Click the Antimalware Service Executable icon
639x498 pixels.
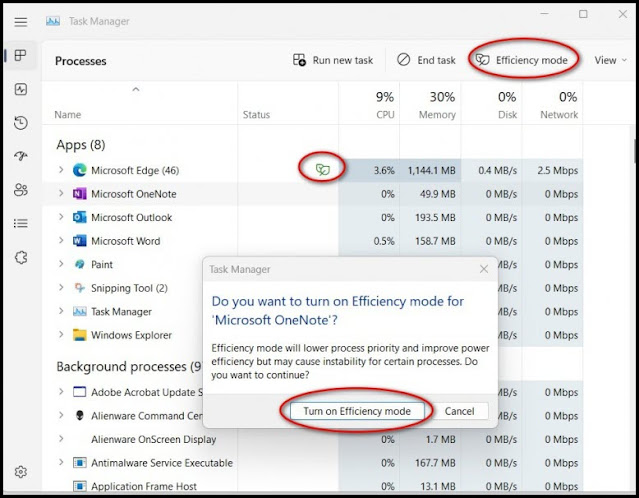[x=79, y=463]
